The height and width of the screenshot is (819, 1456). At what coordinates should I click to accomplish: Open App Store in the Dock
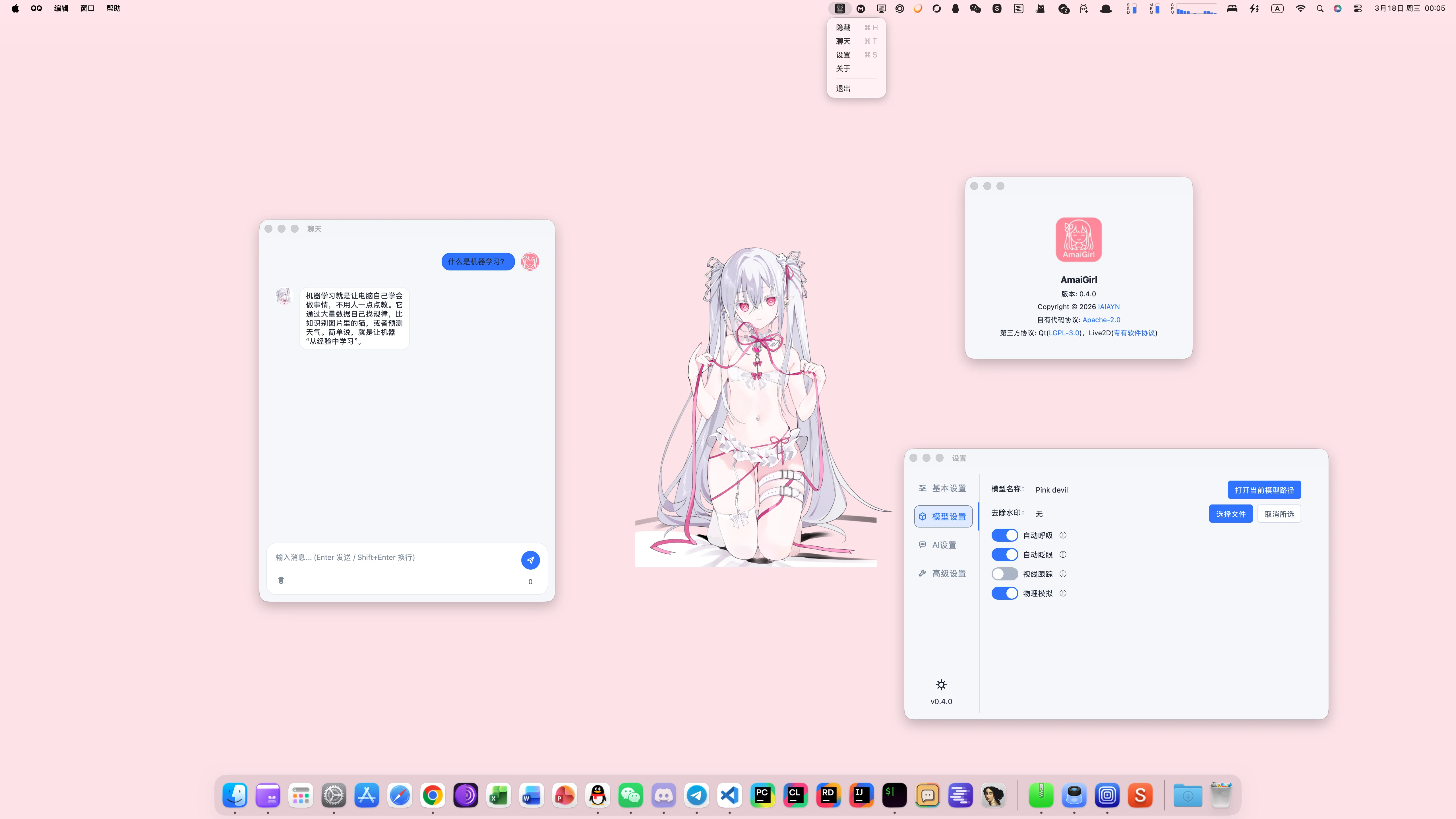click(x=367, y=795)
